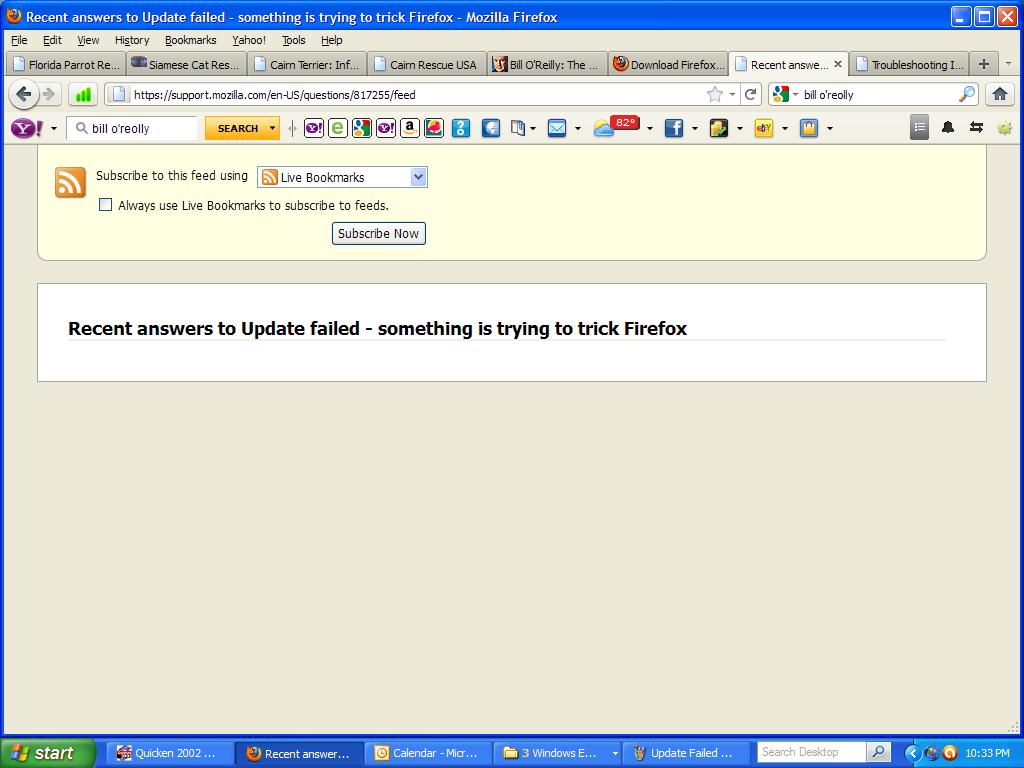1024x768 pixels.
Task: Click the Subscribe Now button
Action: 379,234
